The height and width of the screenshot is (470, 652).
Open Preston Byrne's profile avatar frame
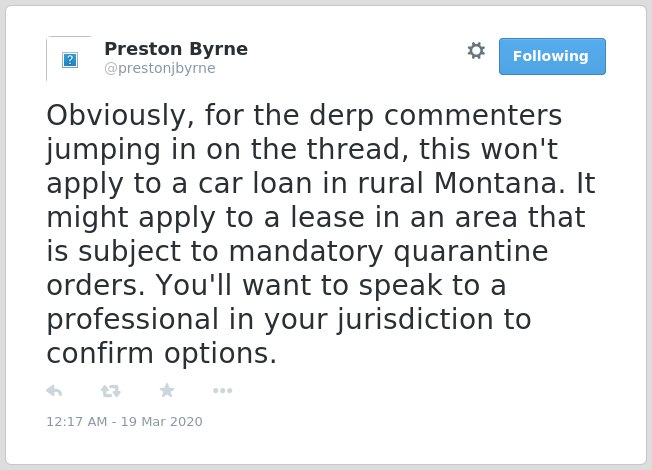coord(69,59)
